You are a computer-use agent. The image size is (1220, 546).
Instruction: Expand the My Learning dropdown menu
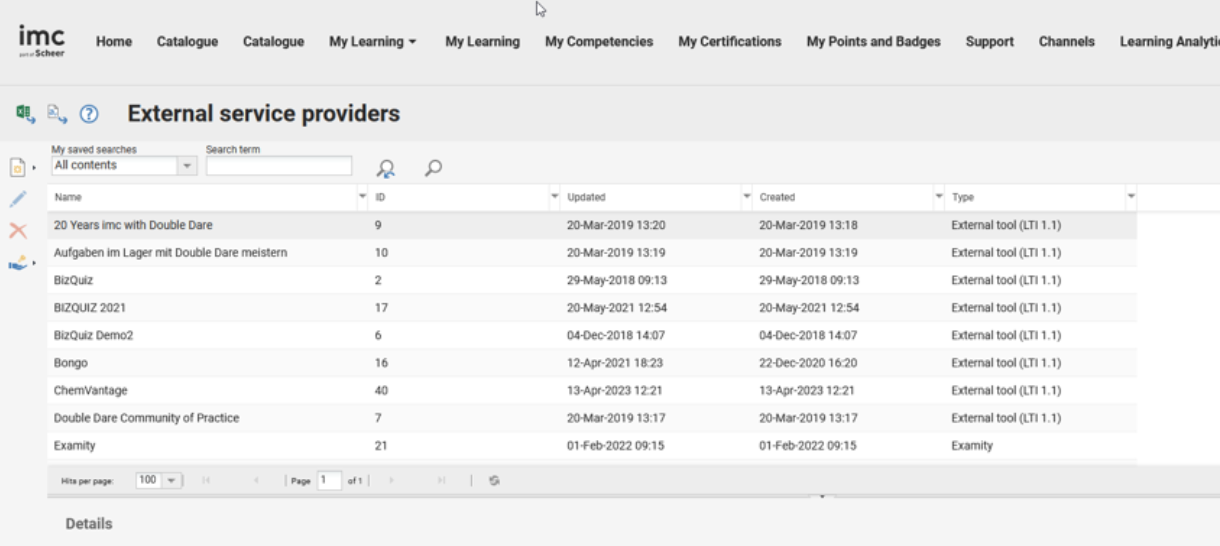(372, 42)
